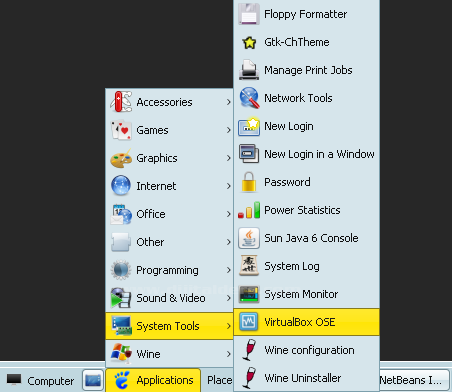Screen dimensions: 452x392
Task: Launch System Monitor from System Tools
Action: click(307, 294)
